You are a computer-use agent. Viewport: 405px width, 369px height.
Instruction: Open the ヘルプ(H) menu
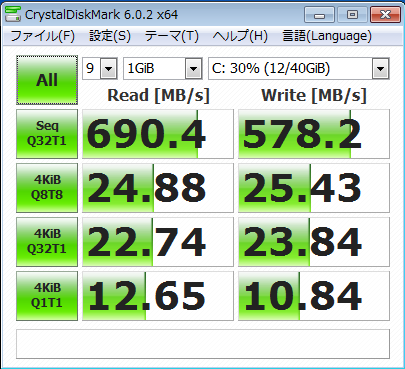[240, 36]
